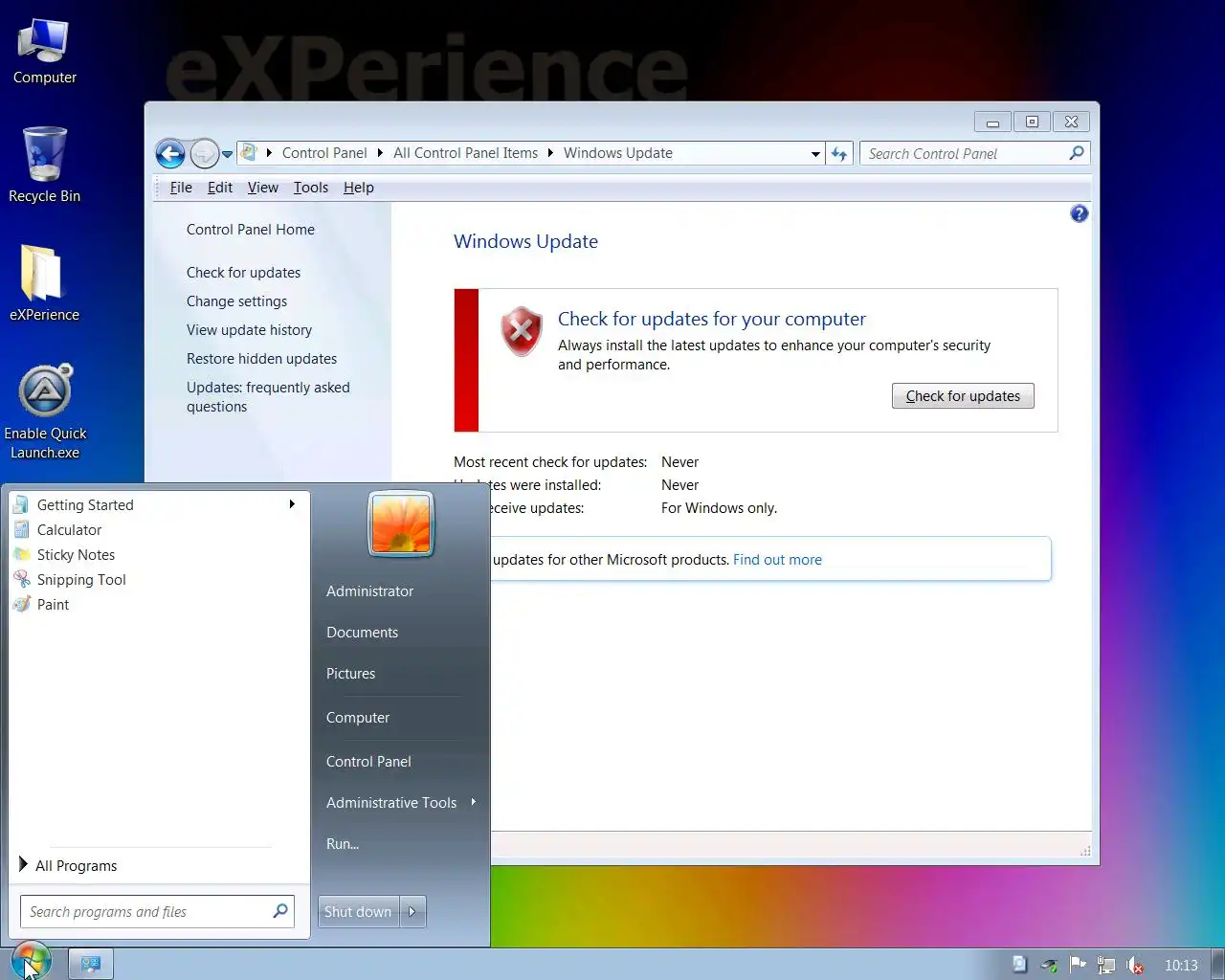Open recent pages dropdown beside Forward arrow
The image size is (1225, 980).
(x=227, y=154)
